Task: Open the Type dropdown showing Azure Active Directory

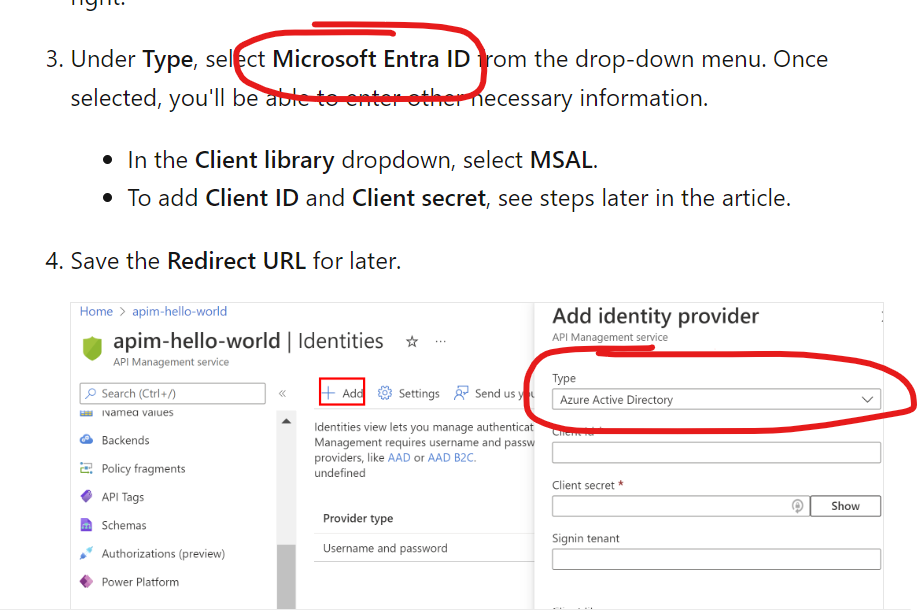Action: coord(716,400)
